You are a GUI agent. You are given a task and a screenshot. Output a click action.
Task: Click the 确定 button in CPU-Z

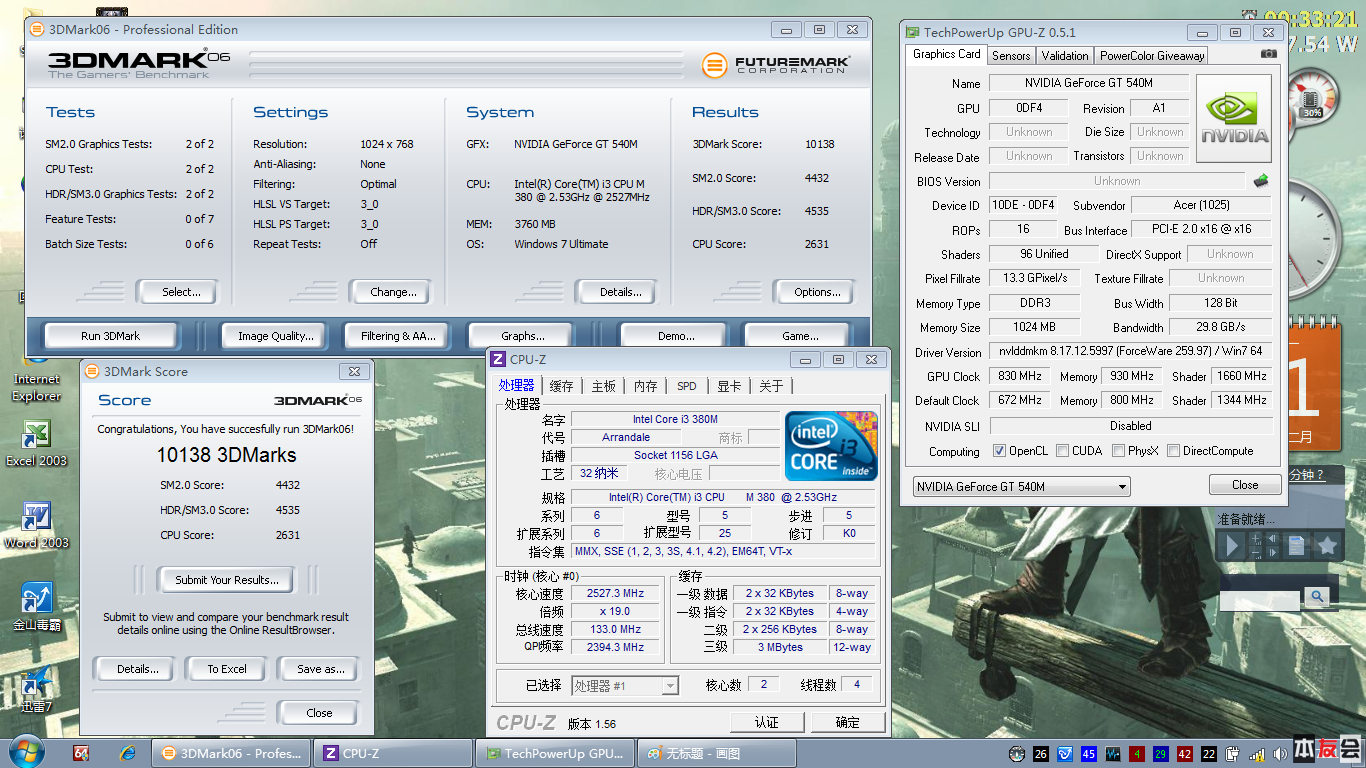pyautogui.click(x=847, y=722)
